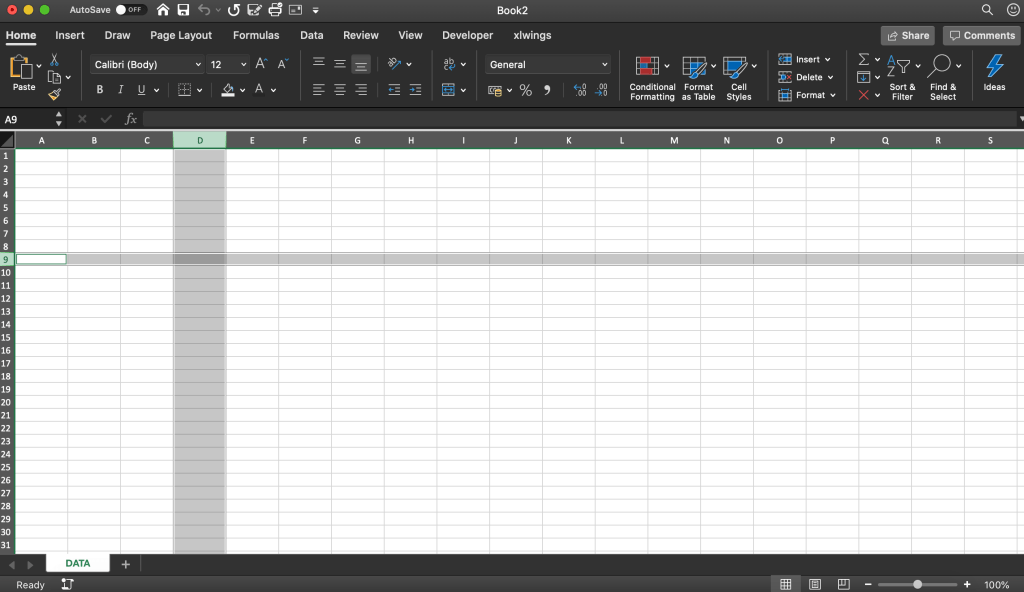Viewport: 1024px width, 592px height.
Task: Click the Ideas lightning icon
Action: 994,73
